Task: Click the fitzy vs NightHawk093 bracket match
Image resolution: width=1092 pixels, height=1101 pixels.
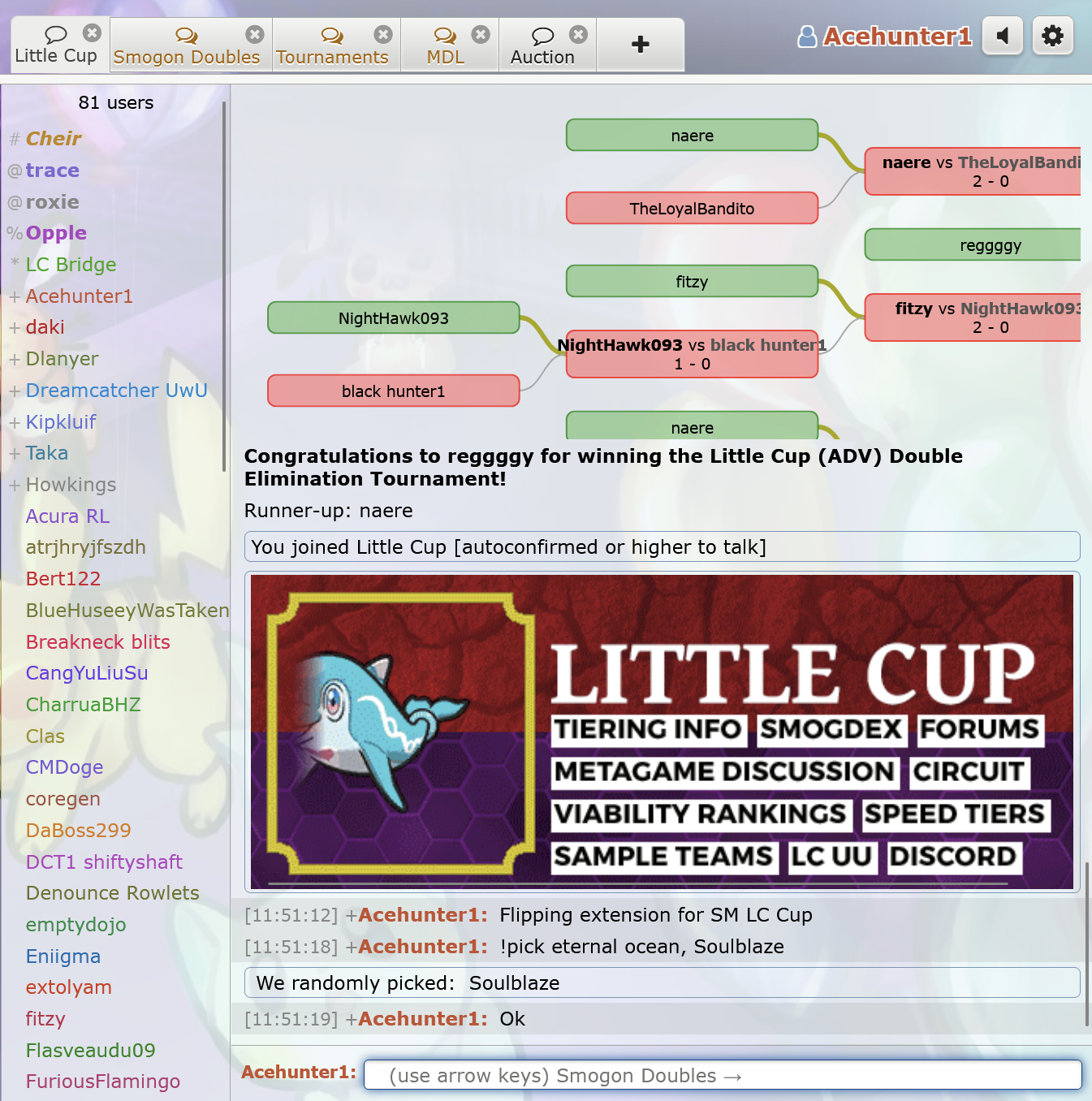Action: (x=973, y=317)
